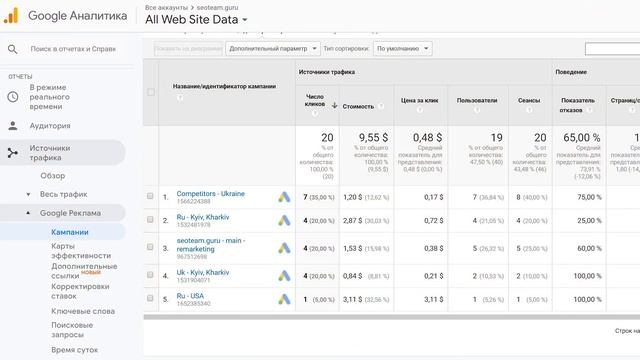This screenshot has height=360, width=640.
Task: Click sort arrow on Число кликов column
Action: point(334,105)
